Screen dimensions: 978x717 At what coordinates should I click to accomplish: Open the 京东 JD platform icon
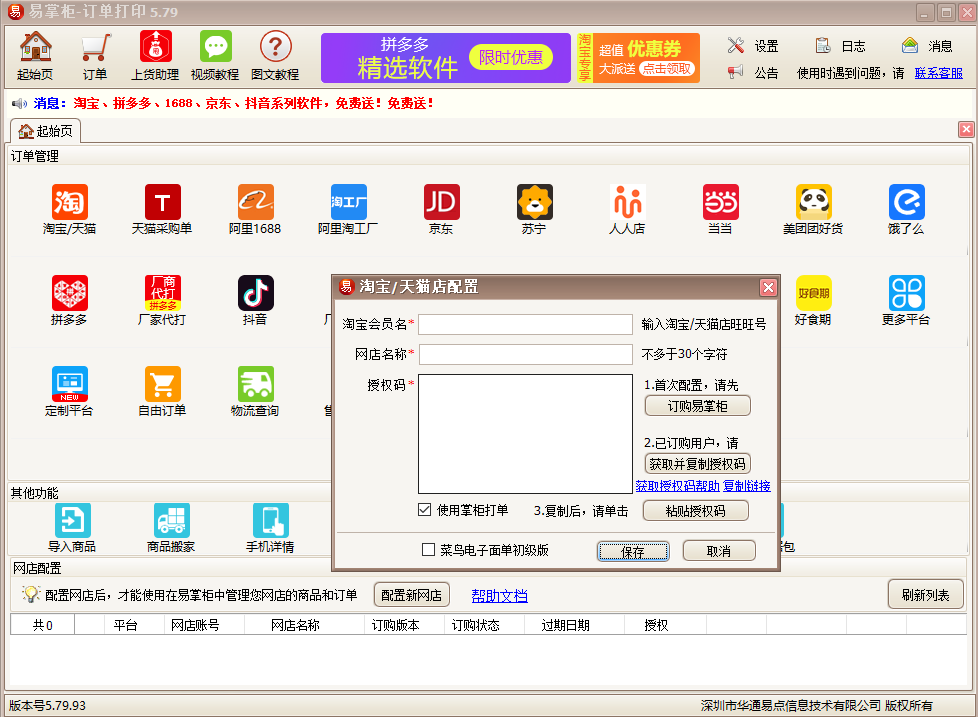(x=441, y=203)
